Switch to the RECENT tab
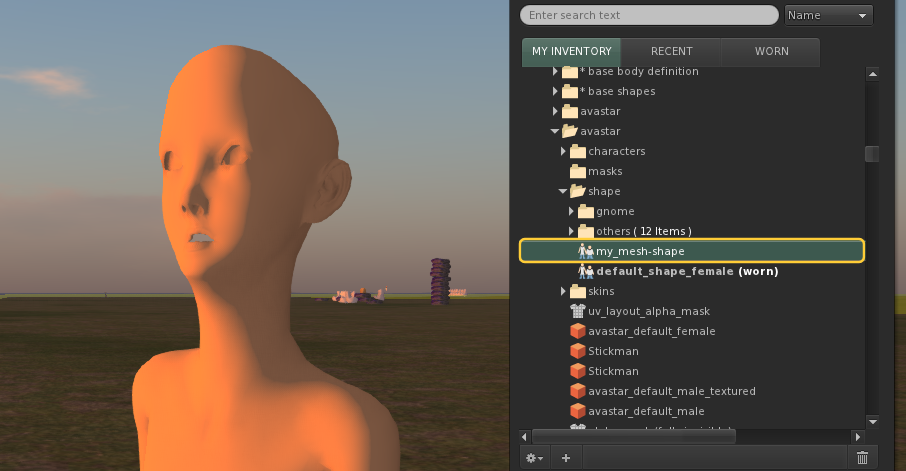 click(x=671, y=51)
